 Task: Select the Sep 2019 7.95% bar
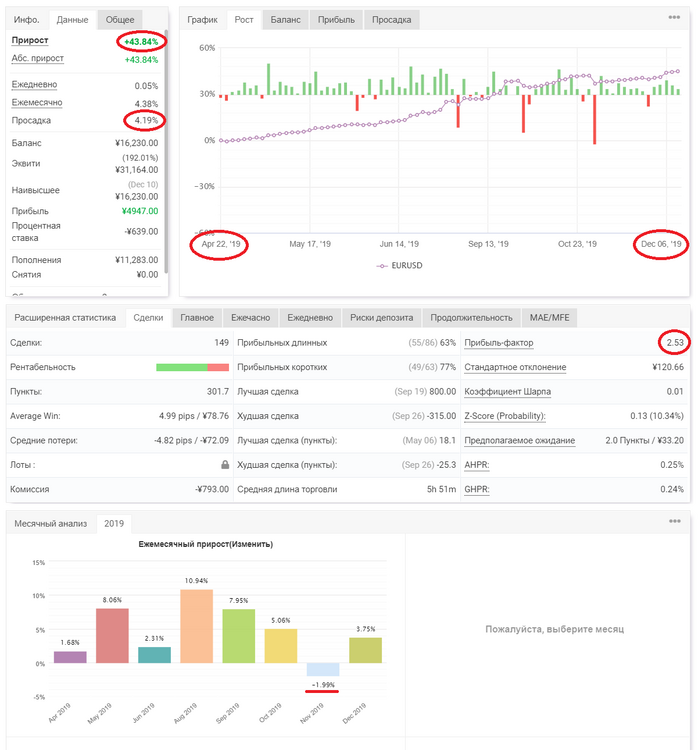(239, 636)
